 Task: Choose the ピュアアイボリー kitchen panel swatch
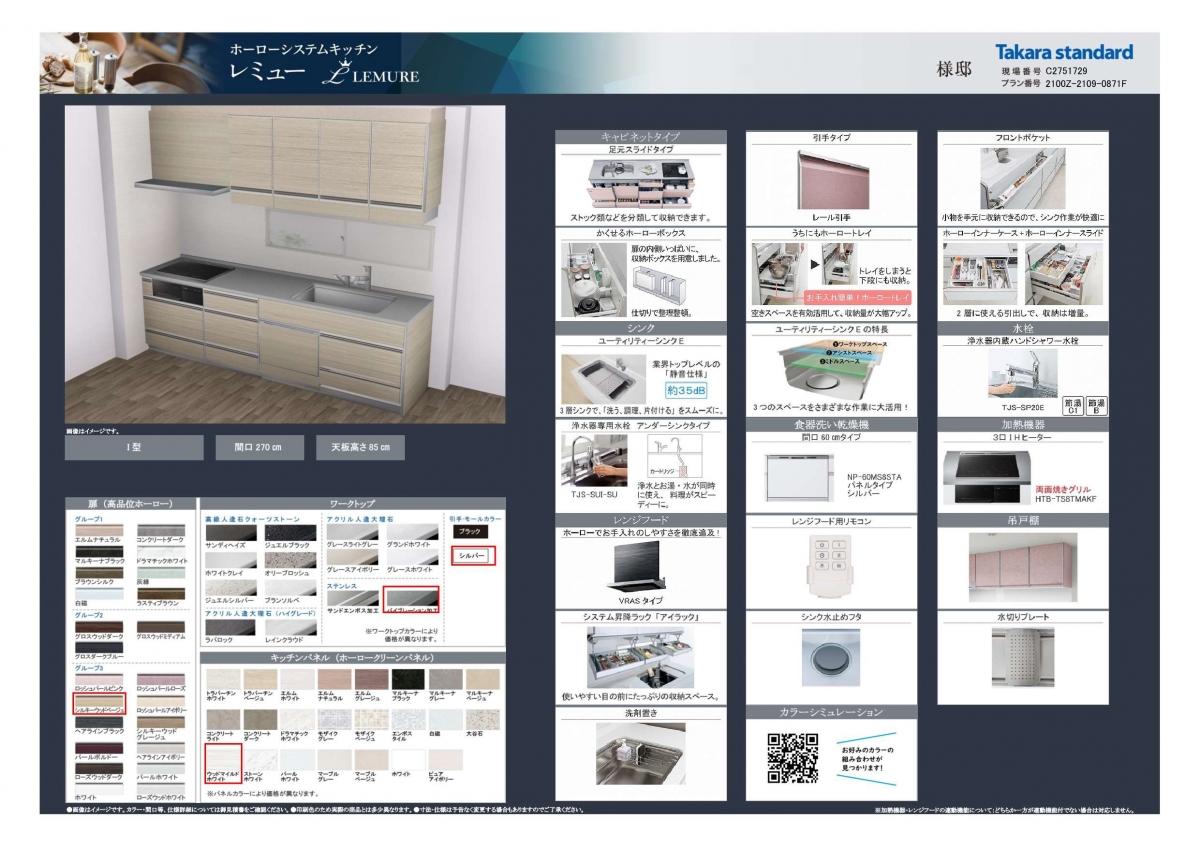click(x=446, y=759)
